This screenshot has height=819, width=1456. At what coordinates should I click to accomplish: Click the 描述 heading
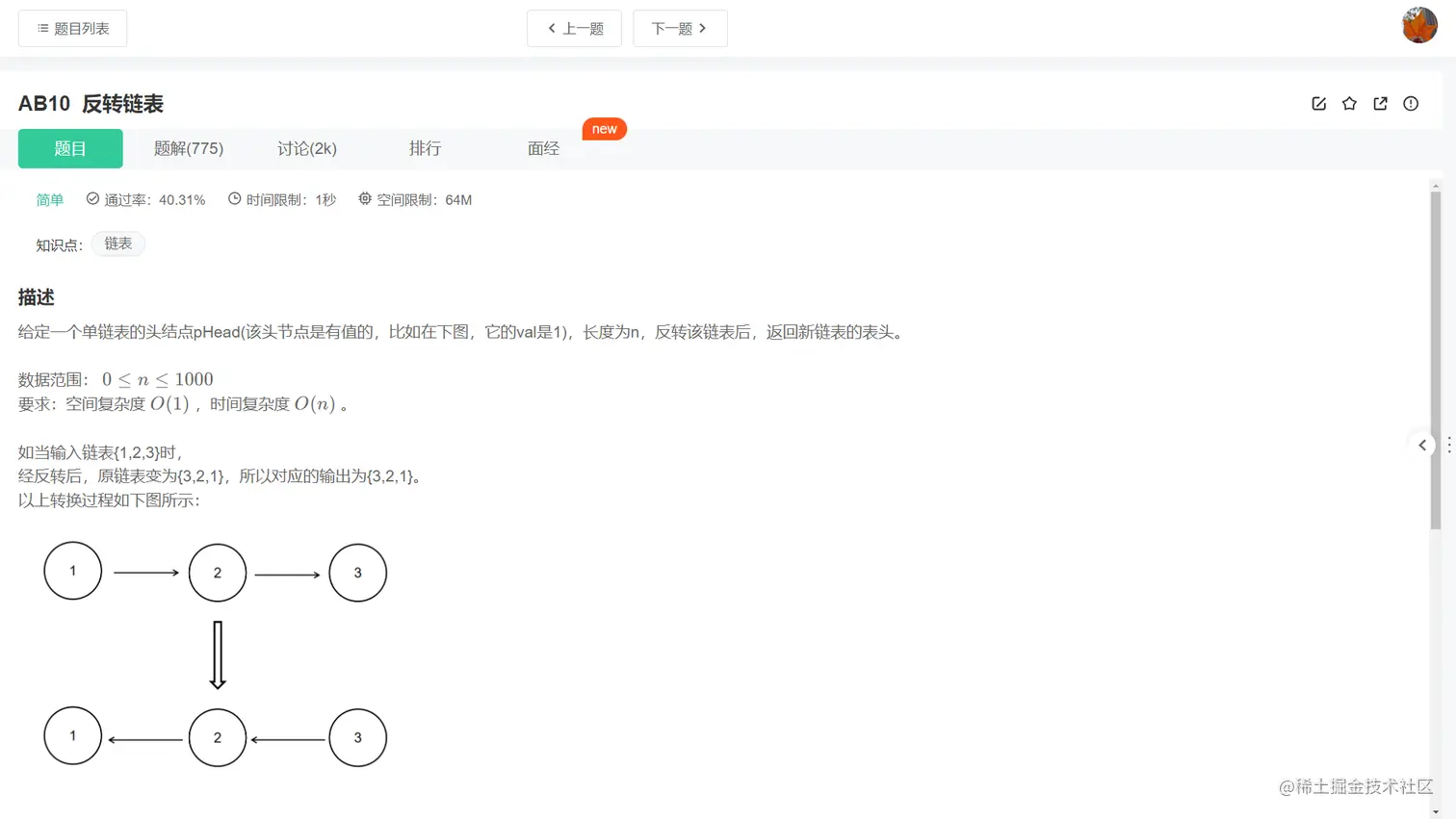pos(37,297)
